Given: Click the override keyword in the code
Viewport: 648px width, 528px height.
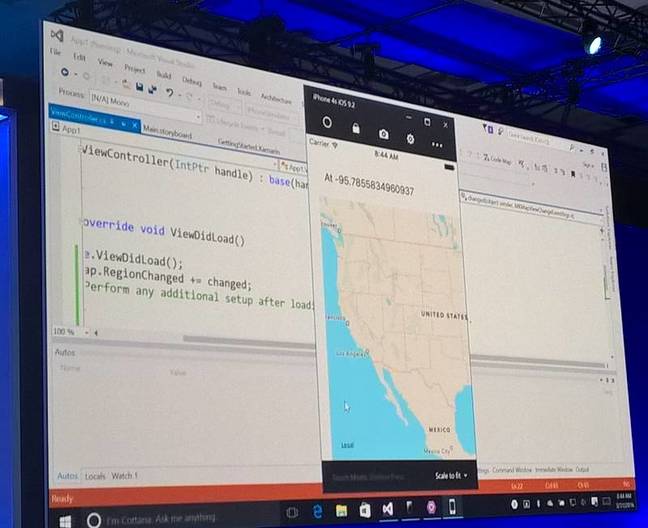Looking at the screenshot, I should 109,226.
